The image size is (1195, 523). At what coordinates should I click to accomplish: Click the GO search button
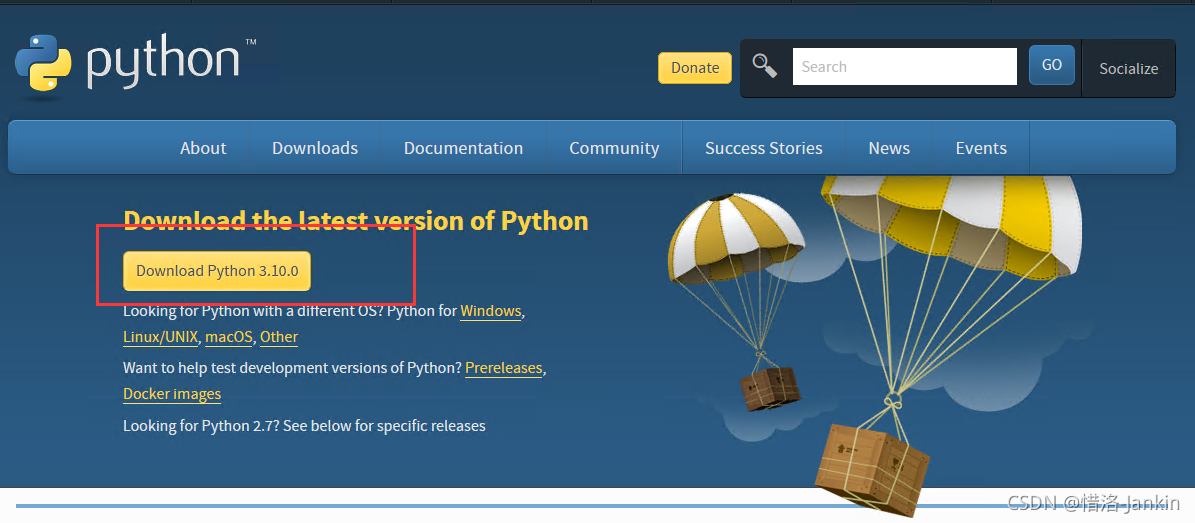[1052, 65]
